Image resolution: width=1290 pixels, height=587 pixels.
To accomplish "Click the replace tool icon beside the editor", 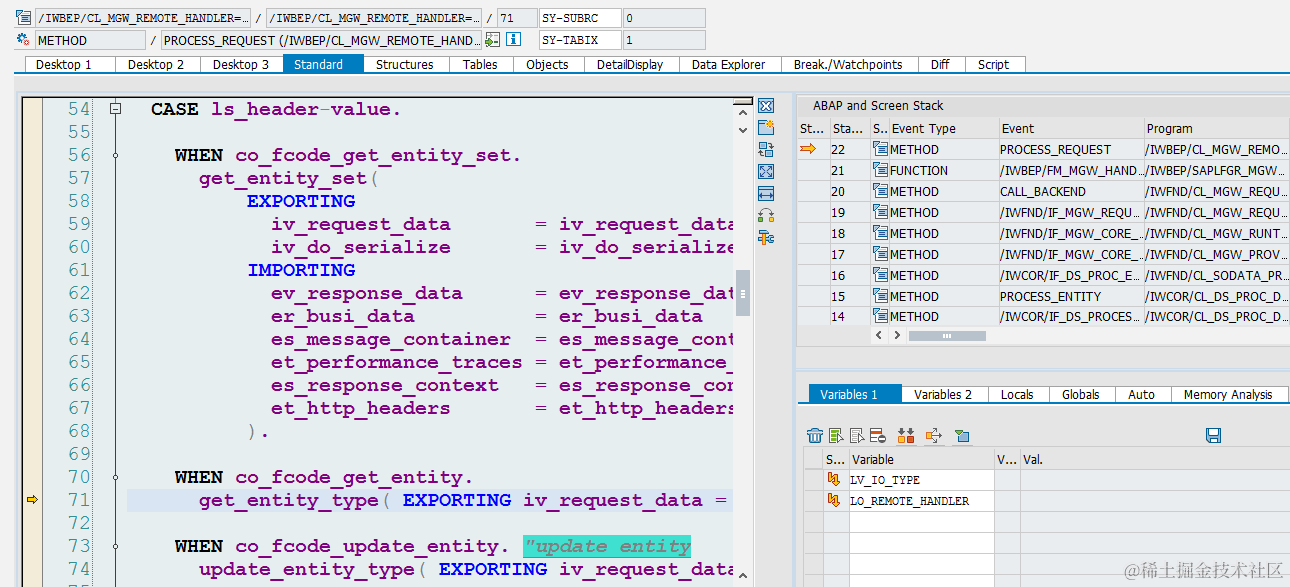I will point(766,150).
